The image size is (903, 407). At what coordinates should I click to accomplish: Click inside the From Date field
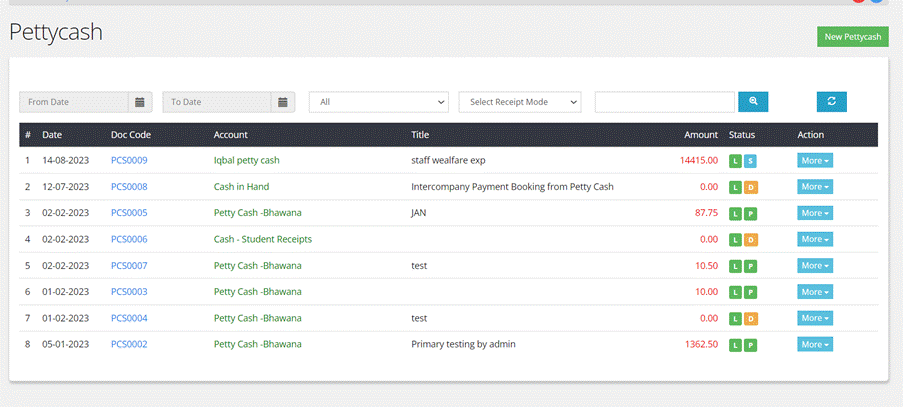coord(75,102)
